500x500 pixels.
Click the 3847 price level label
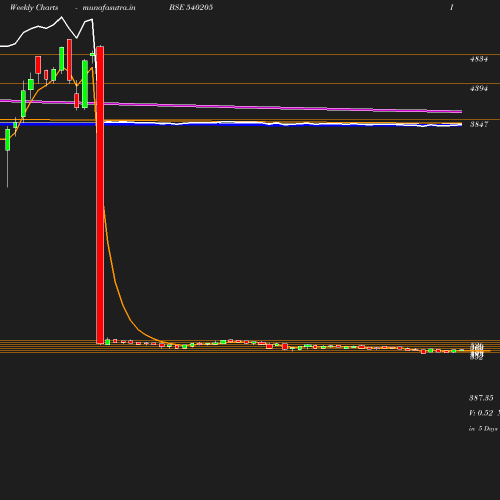[x=479, y=124]
